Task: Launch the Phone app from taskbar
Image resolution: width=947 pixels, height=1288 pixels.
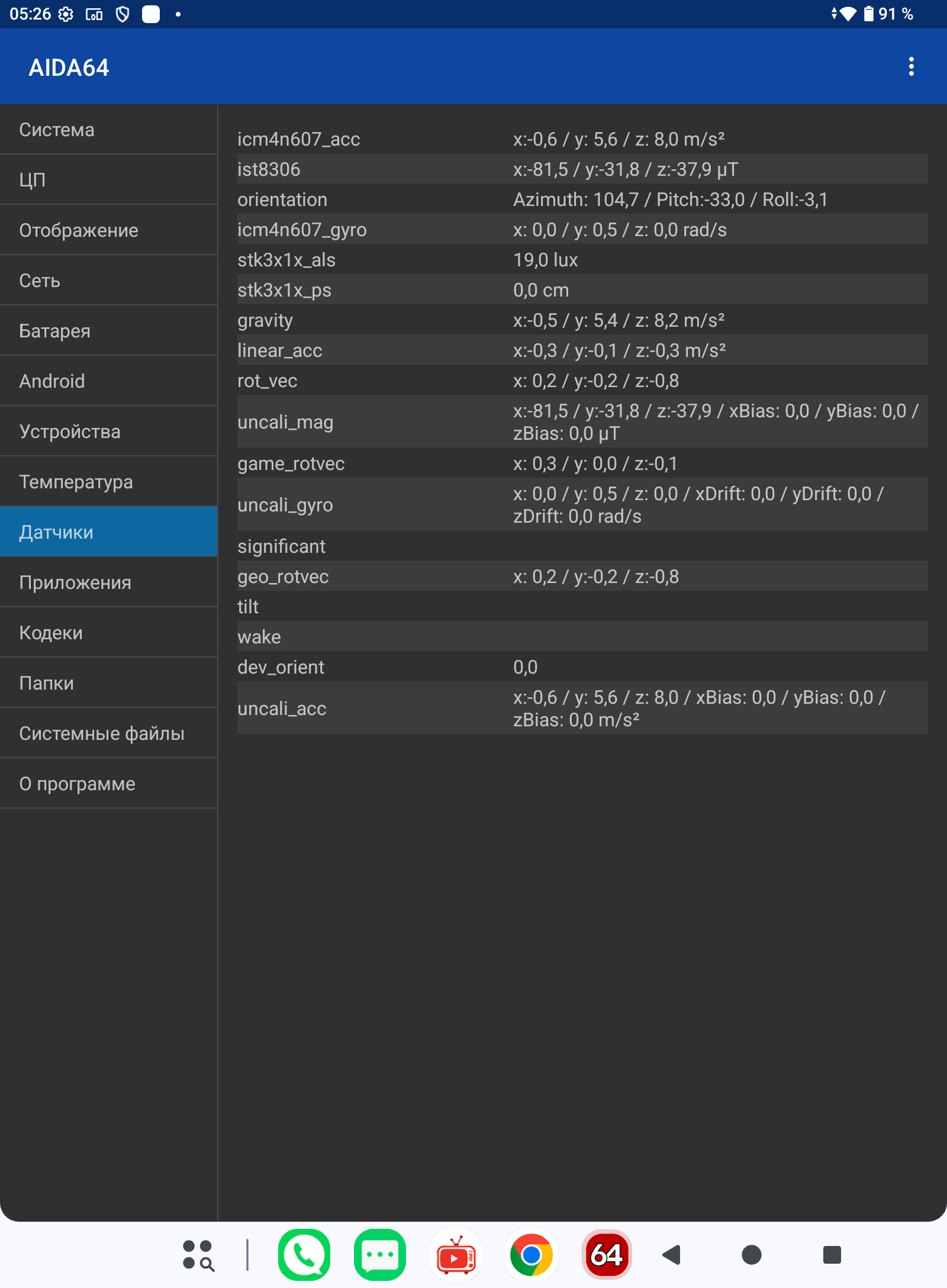Action: [304, 1254]
